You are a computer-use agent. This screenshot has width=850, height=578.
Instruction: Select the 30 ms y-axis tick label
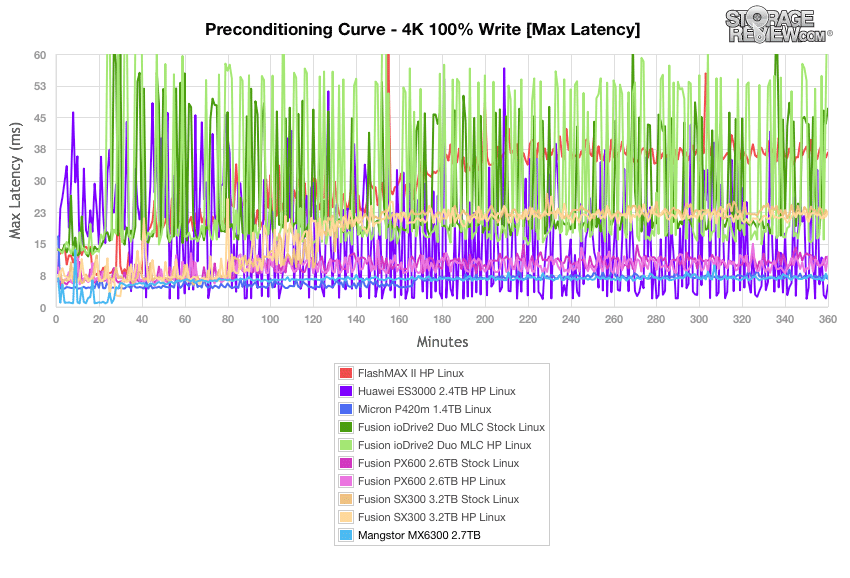coord(40,181)
